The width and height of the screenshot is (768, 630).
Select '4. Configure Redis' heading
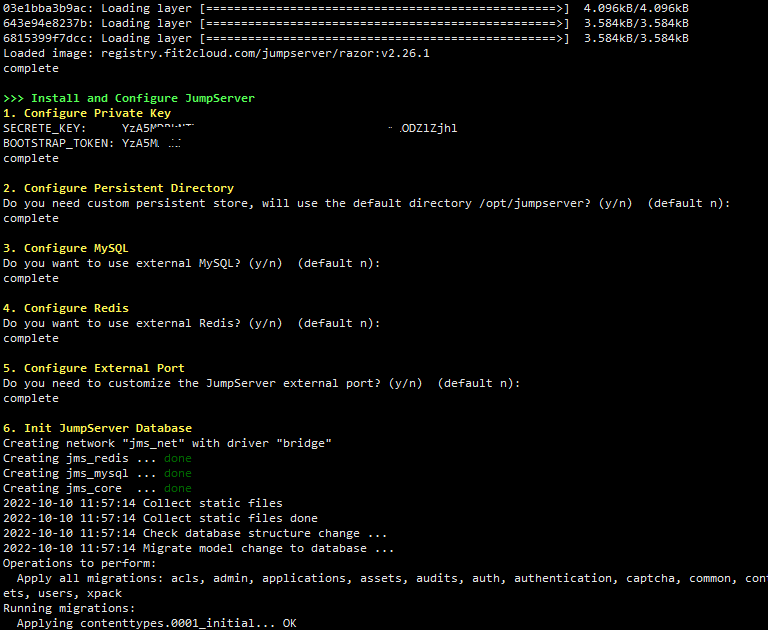66,308
